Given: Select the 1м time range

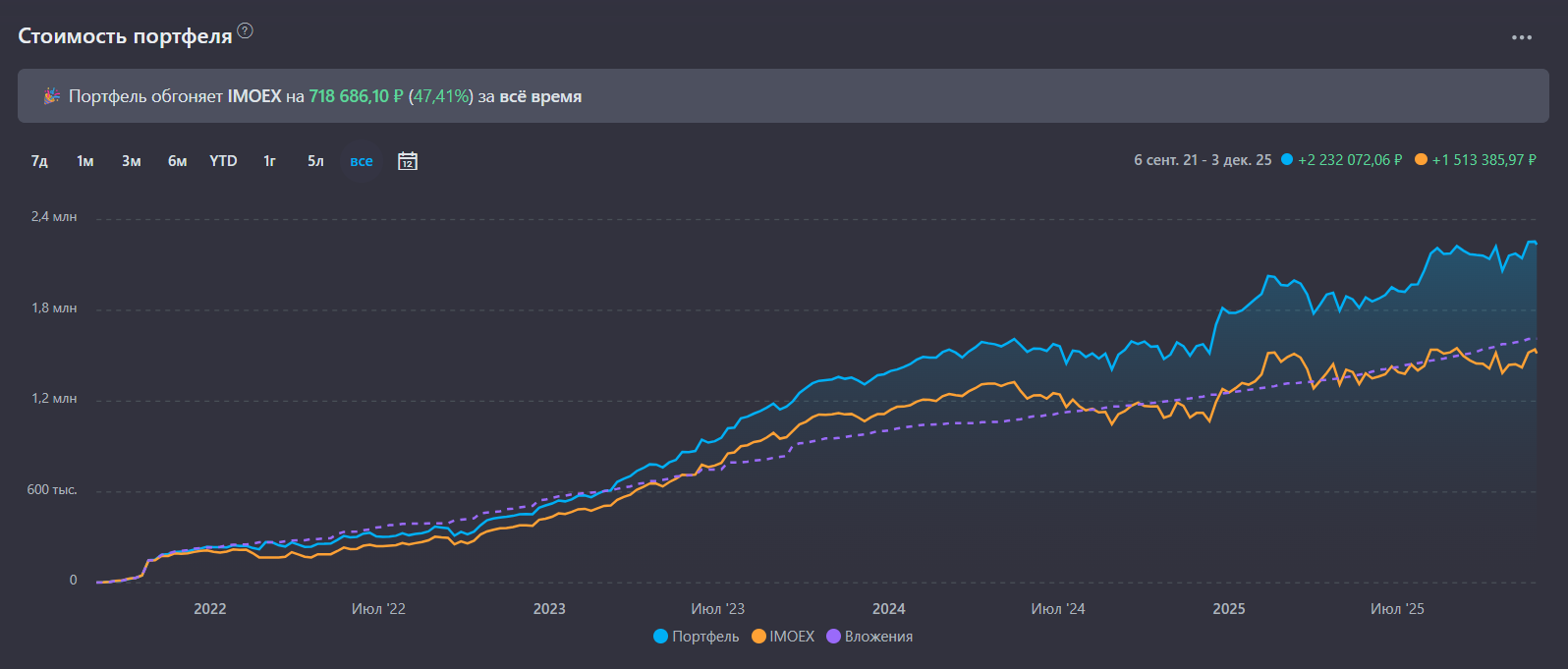Looking at the screenshot, I should pyautogui.click(x=85, y=161).
